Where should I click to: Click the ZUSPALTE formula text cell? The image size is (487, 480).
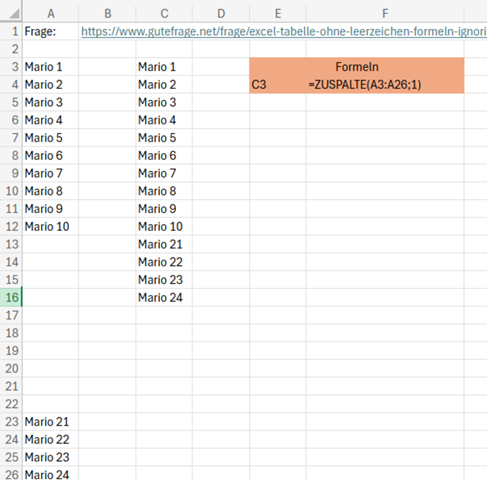click(385, 85)
